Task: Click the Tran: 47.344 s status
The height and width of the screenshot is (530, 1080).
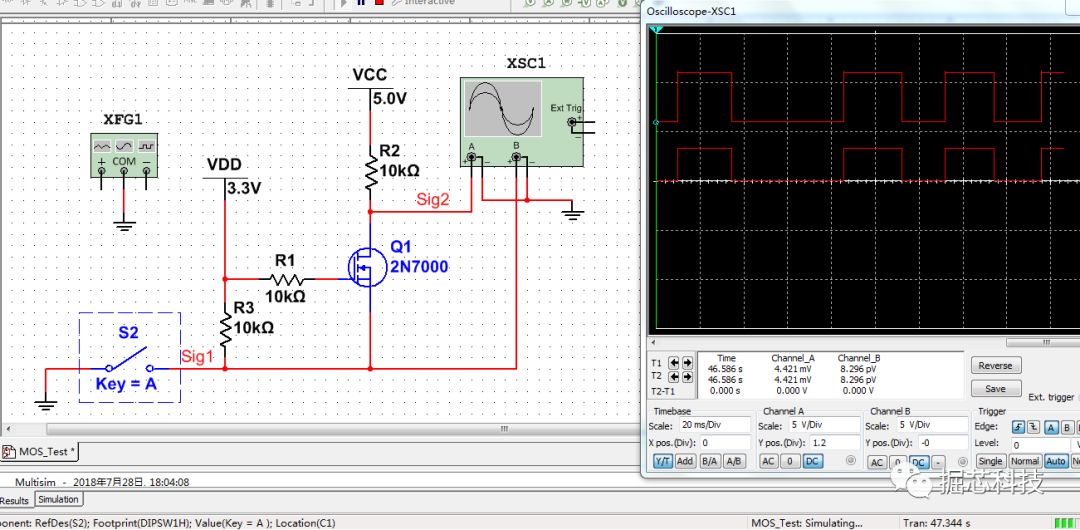Action: click(x=937, y=523)
